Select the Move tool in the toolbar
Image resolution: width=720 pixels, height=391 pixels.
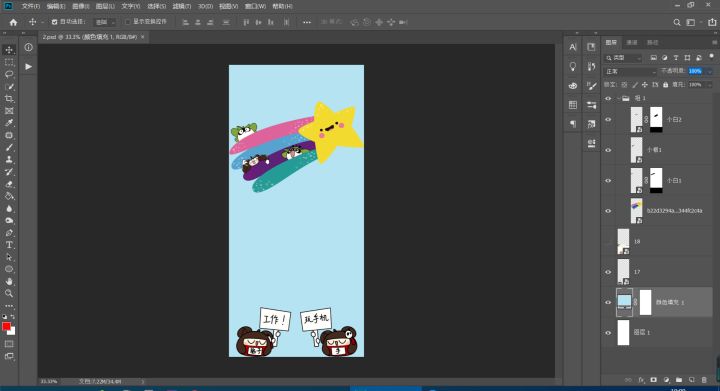pyautogui.click(x=9, y=50)
